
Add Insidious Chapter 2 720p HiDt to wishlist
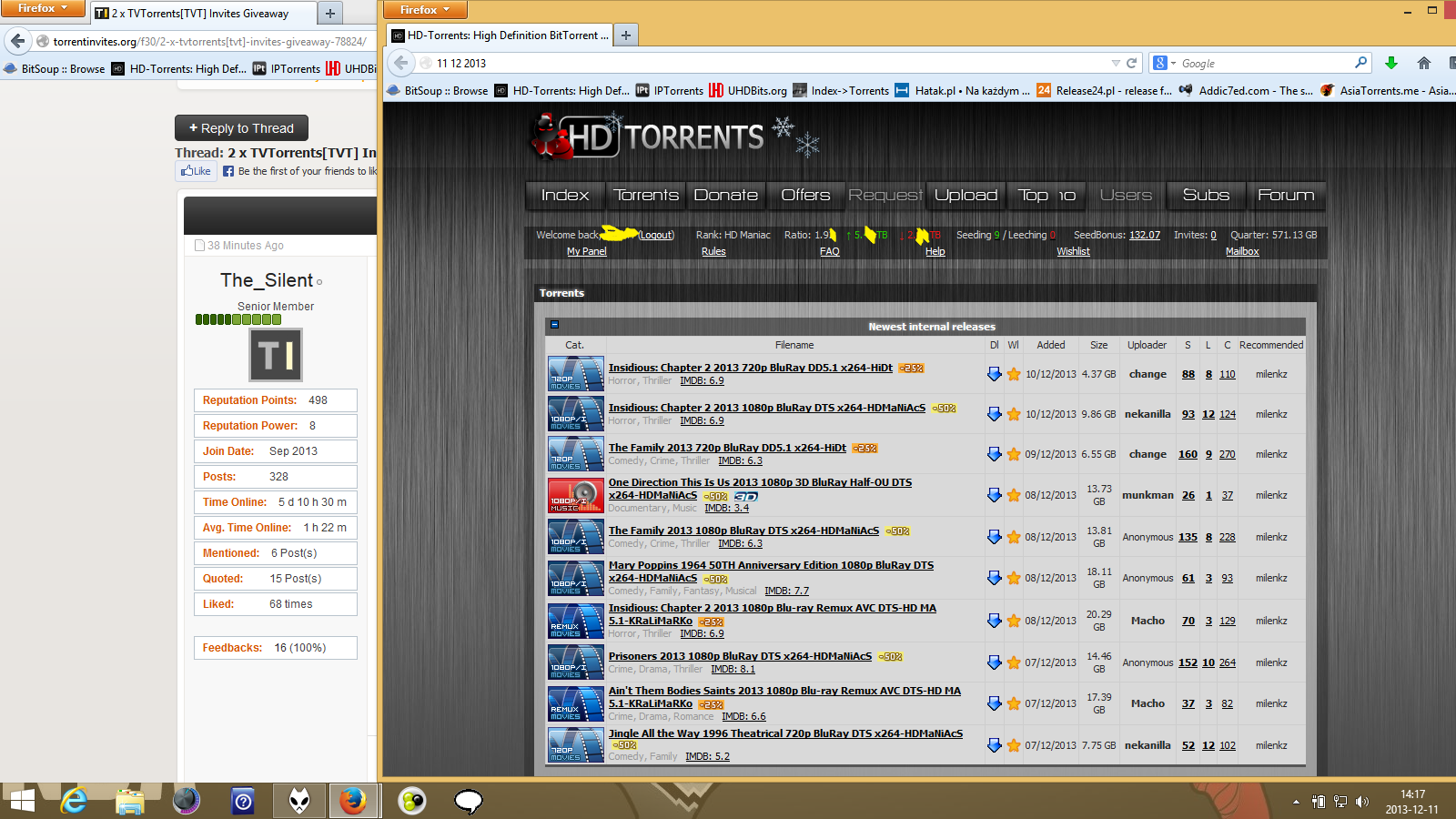click(x=1014, y=374)
